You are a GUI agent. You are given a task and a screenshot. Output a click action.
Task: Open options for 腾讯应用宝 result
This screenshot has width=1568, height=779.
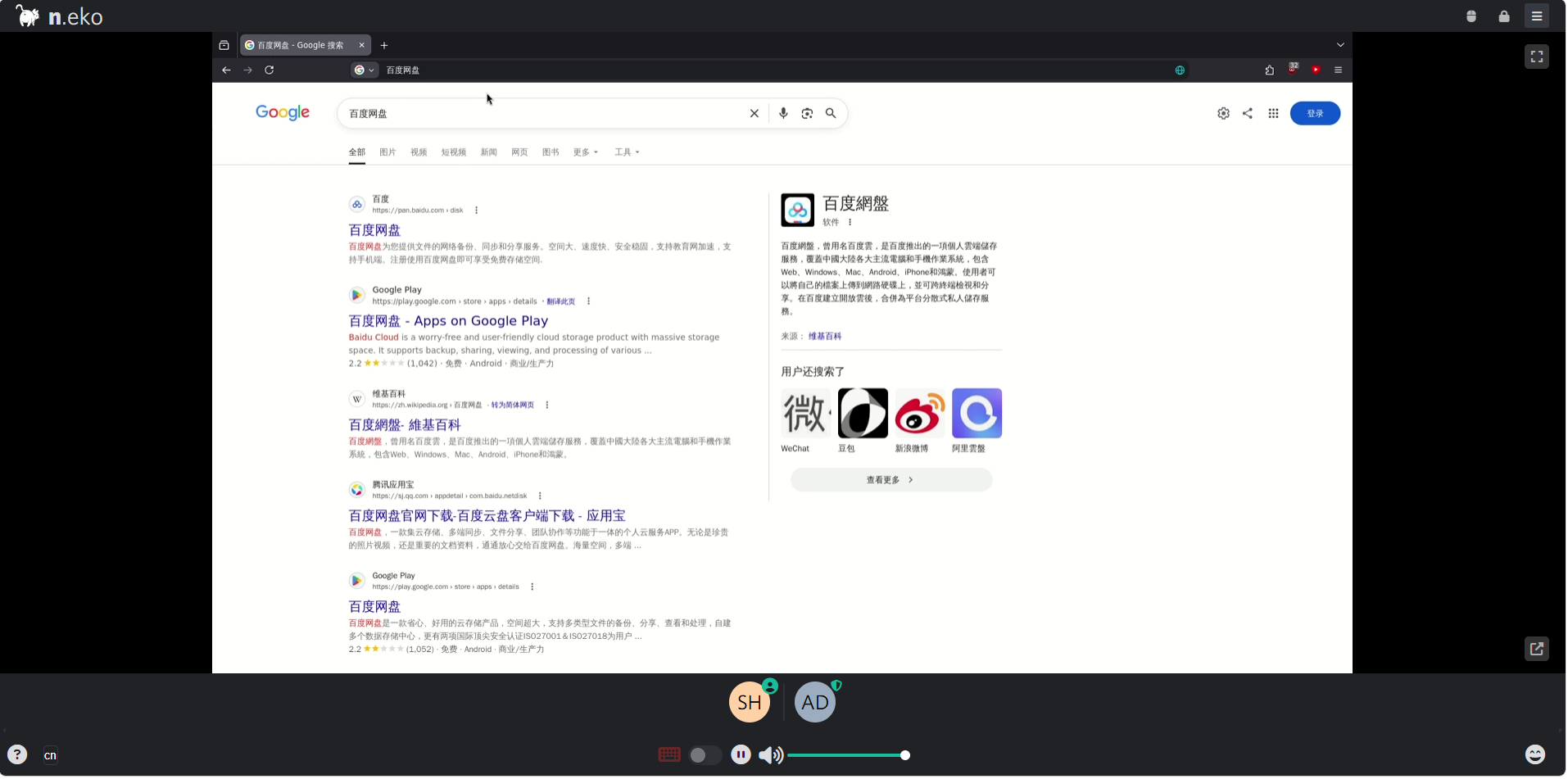[x=540, y=496]
